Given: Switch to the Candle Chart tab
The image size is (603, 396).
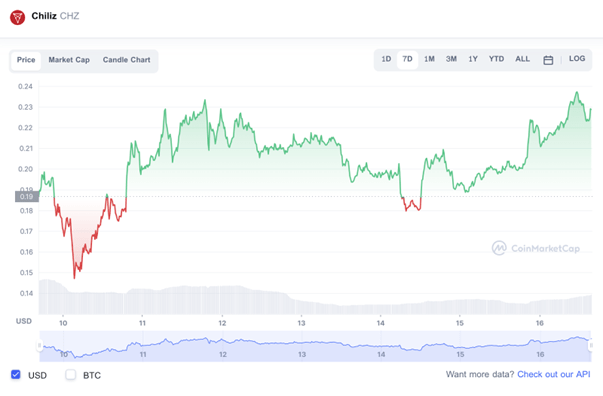Looking at the screenshot, I should pyautogui.click(x=126, y=60).
